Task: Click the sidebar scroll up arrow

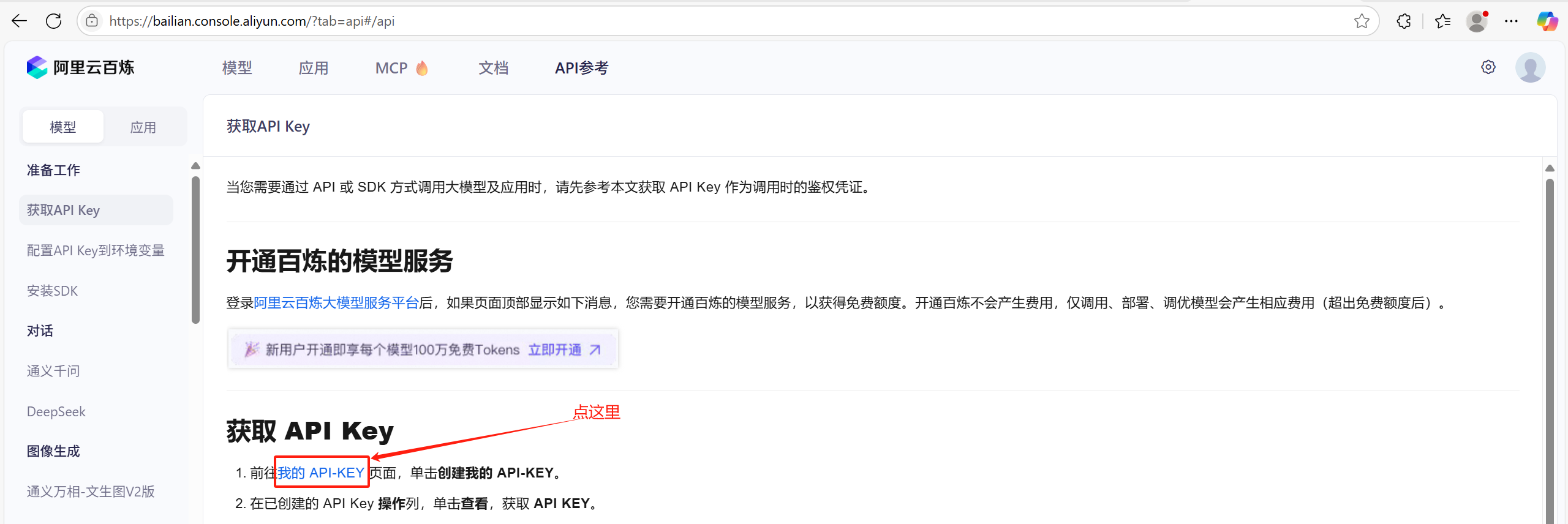Action: (x=195, y=166)
